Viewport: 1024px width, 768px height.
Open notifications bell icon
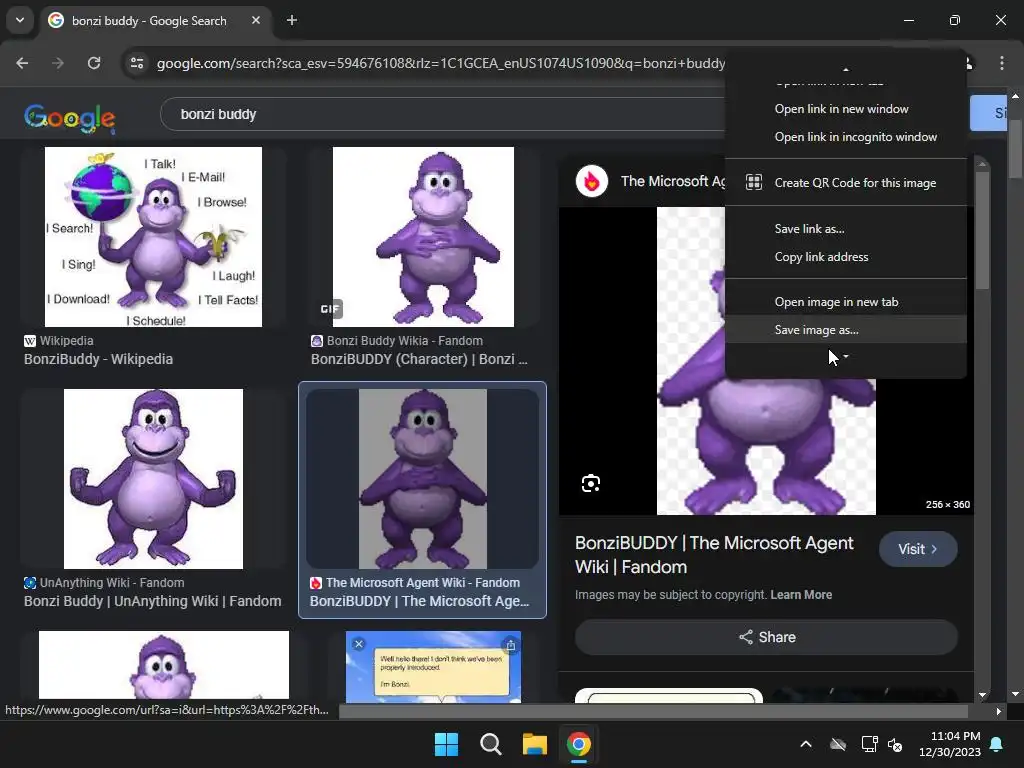tap(997, 744)
